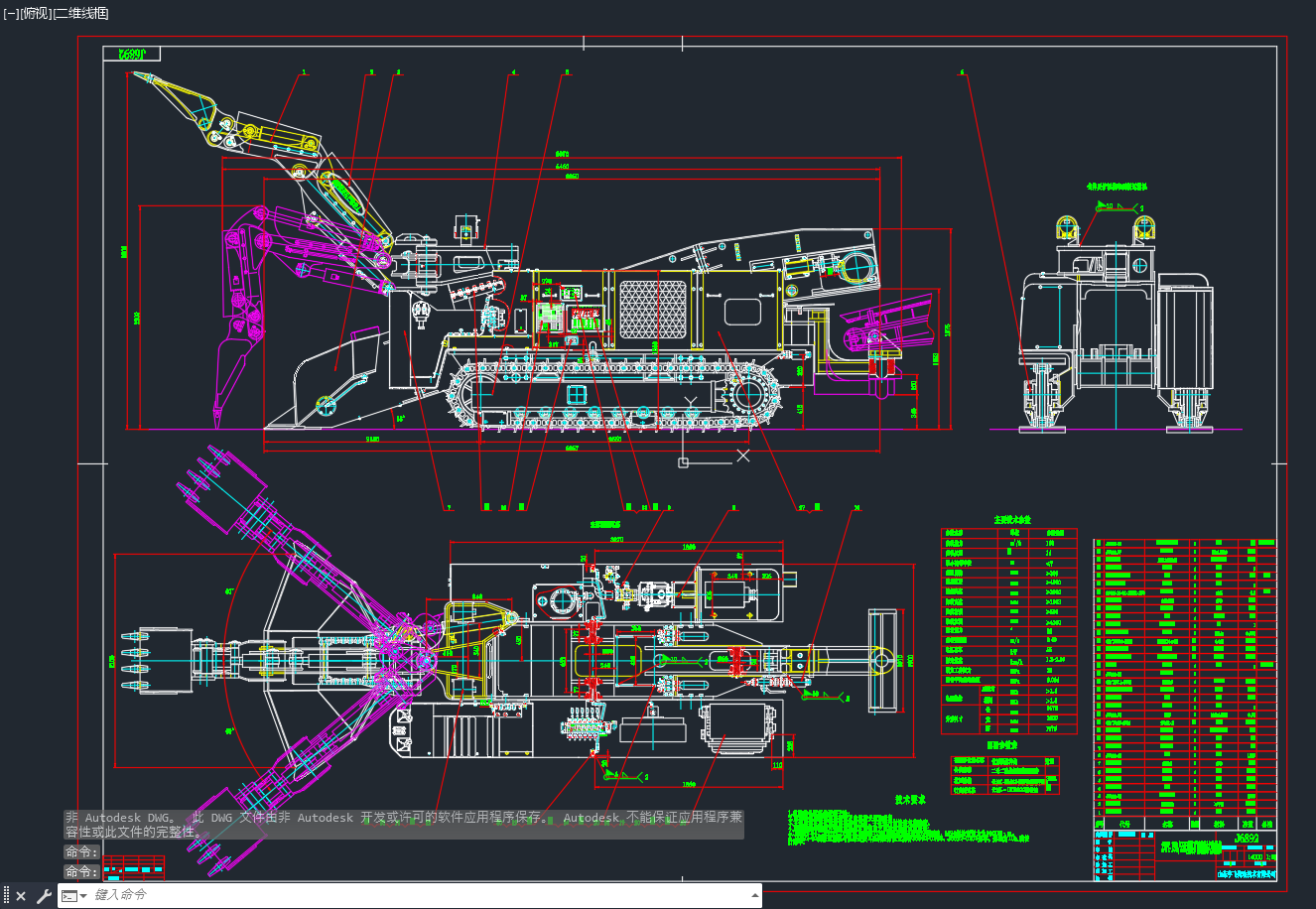Select the J6892 number in title block
1316x909 pixels.
1246,840
